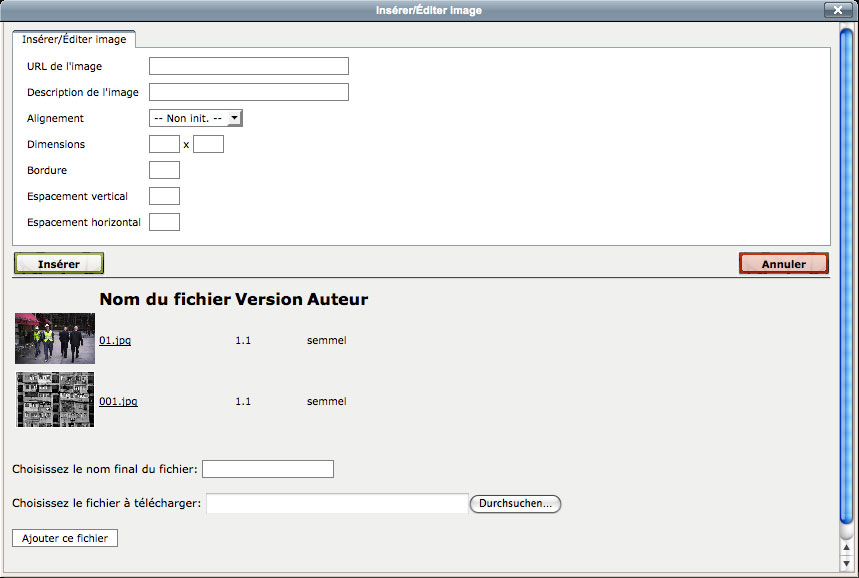This screenshot has height=578, width=859.
Task: Click the scrollbar down arrow
Action: pos(846,563)
